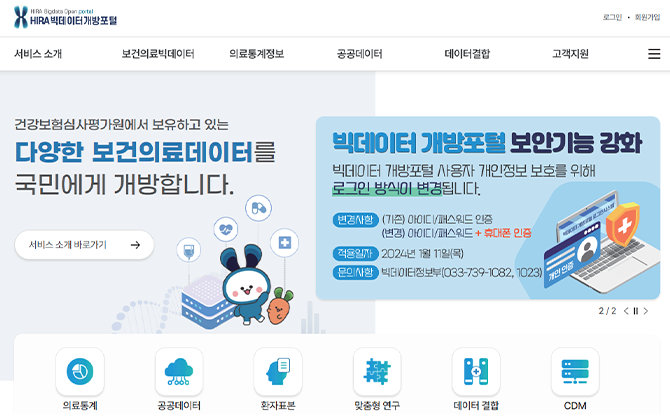Image resolution: width=670 pixels, height=420 pixels.
Task: Open the 공공데이터 navigation menu
Action: point(360,54)
